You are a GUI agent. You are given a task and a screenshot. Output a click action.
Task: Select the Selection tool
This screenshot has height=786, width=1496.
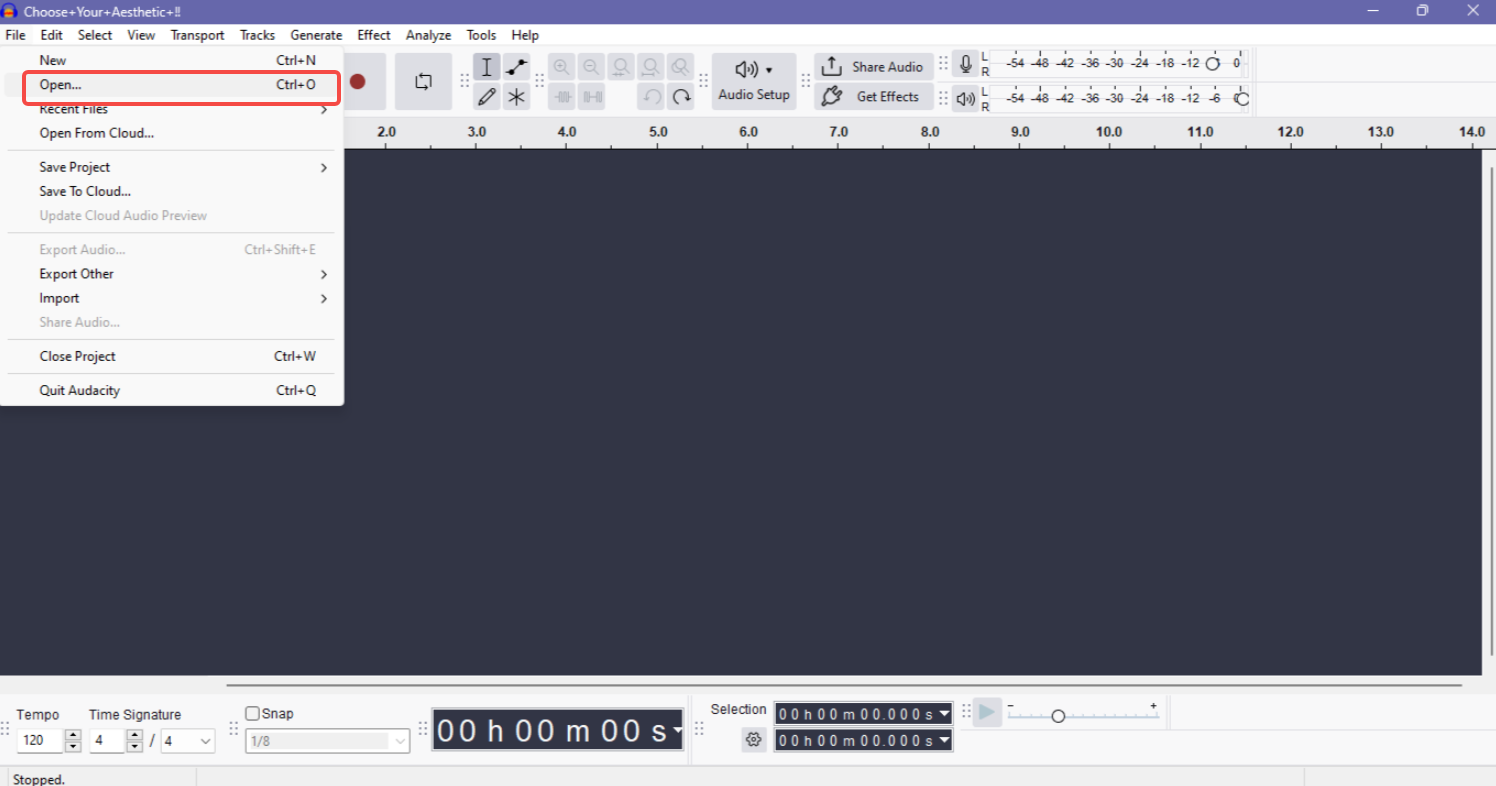487,67
